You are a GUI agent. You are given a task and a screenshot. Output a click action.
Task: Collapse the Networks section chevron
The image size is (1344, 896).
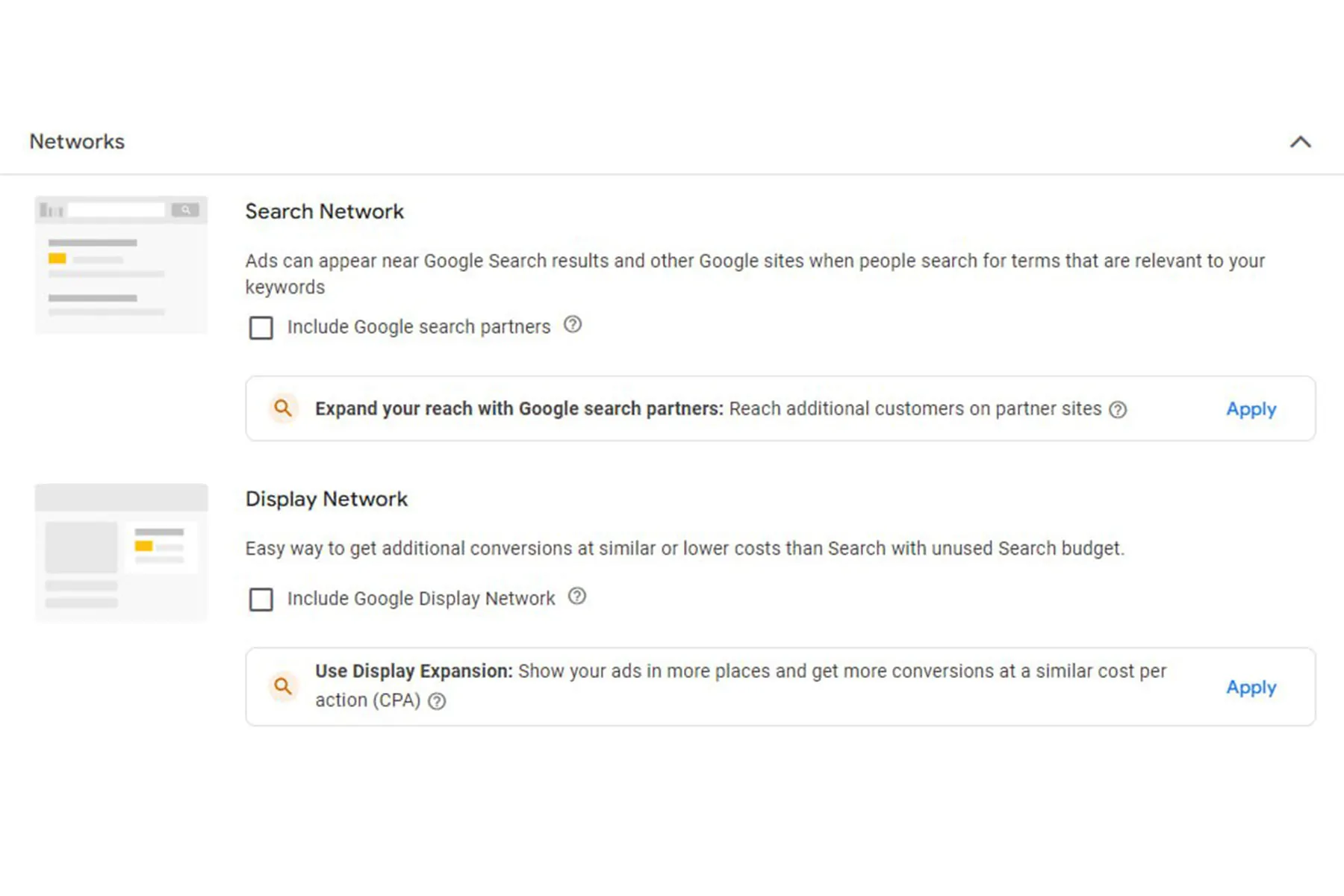click(1300, 142)
